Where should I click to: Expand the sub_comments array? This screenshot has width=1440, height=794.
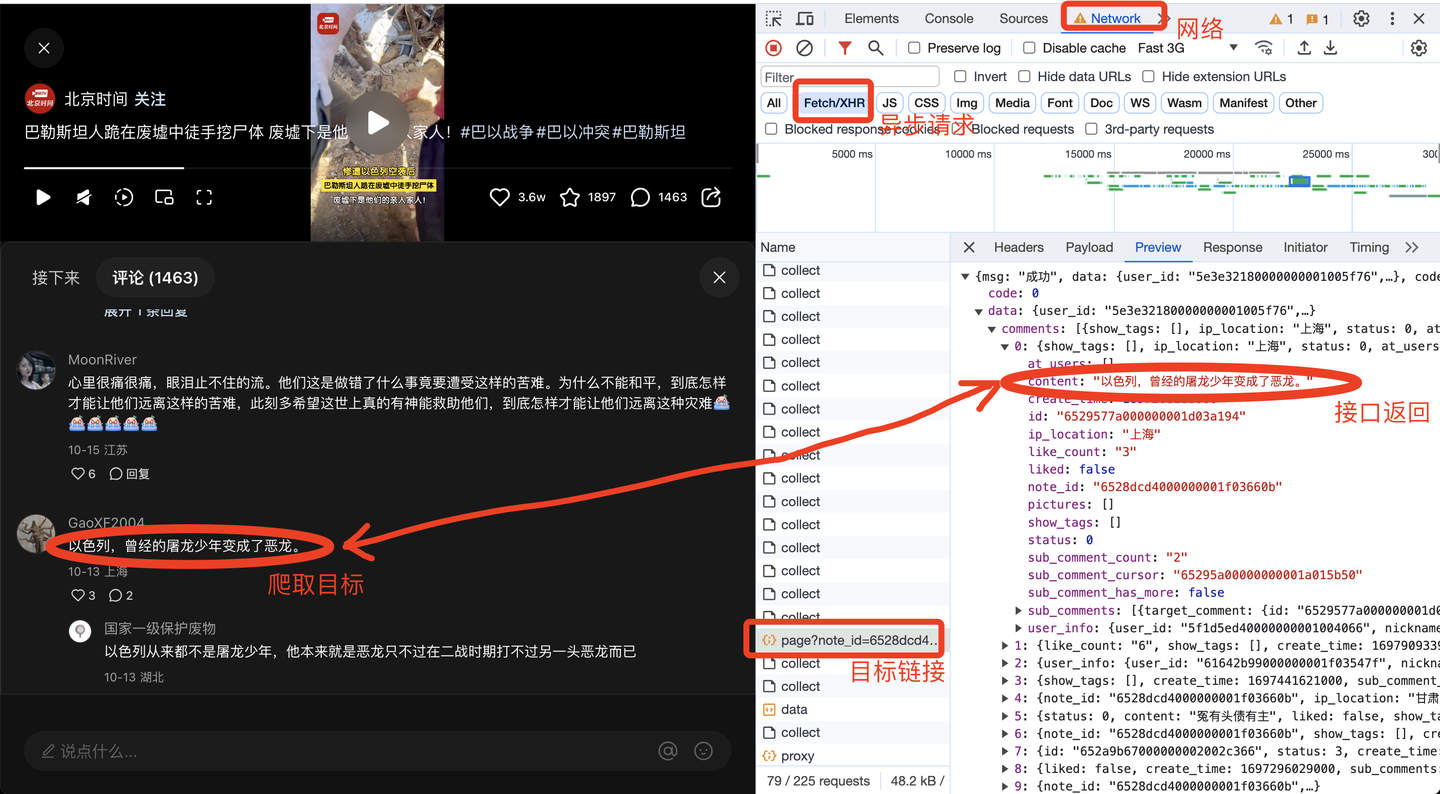[x=1019, y=611]
